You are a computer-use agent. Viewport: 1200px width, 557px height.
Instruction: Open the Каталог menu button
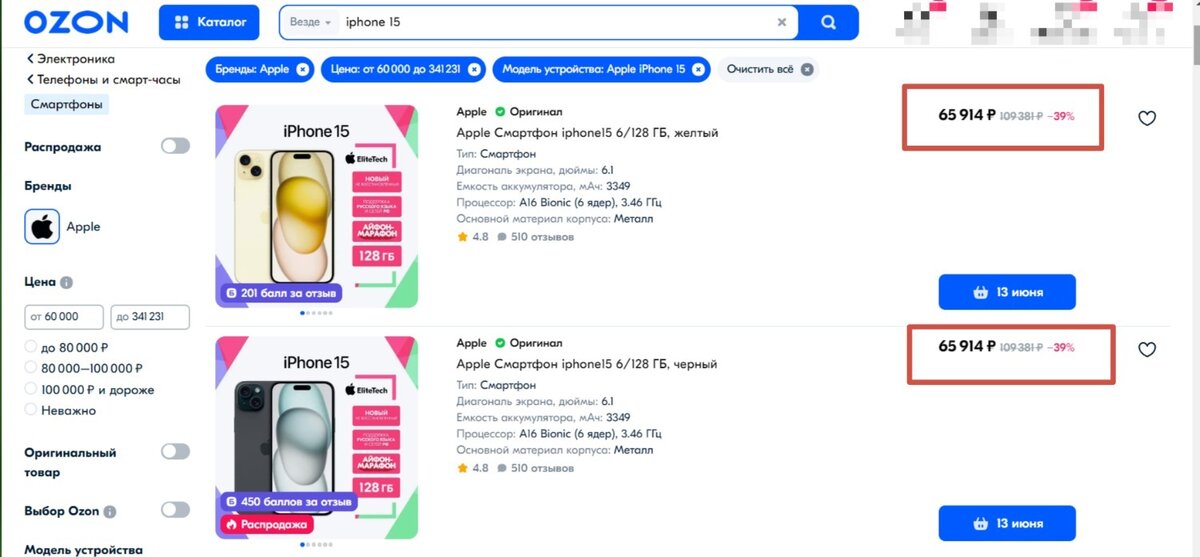209,22
